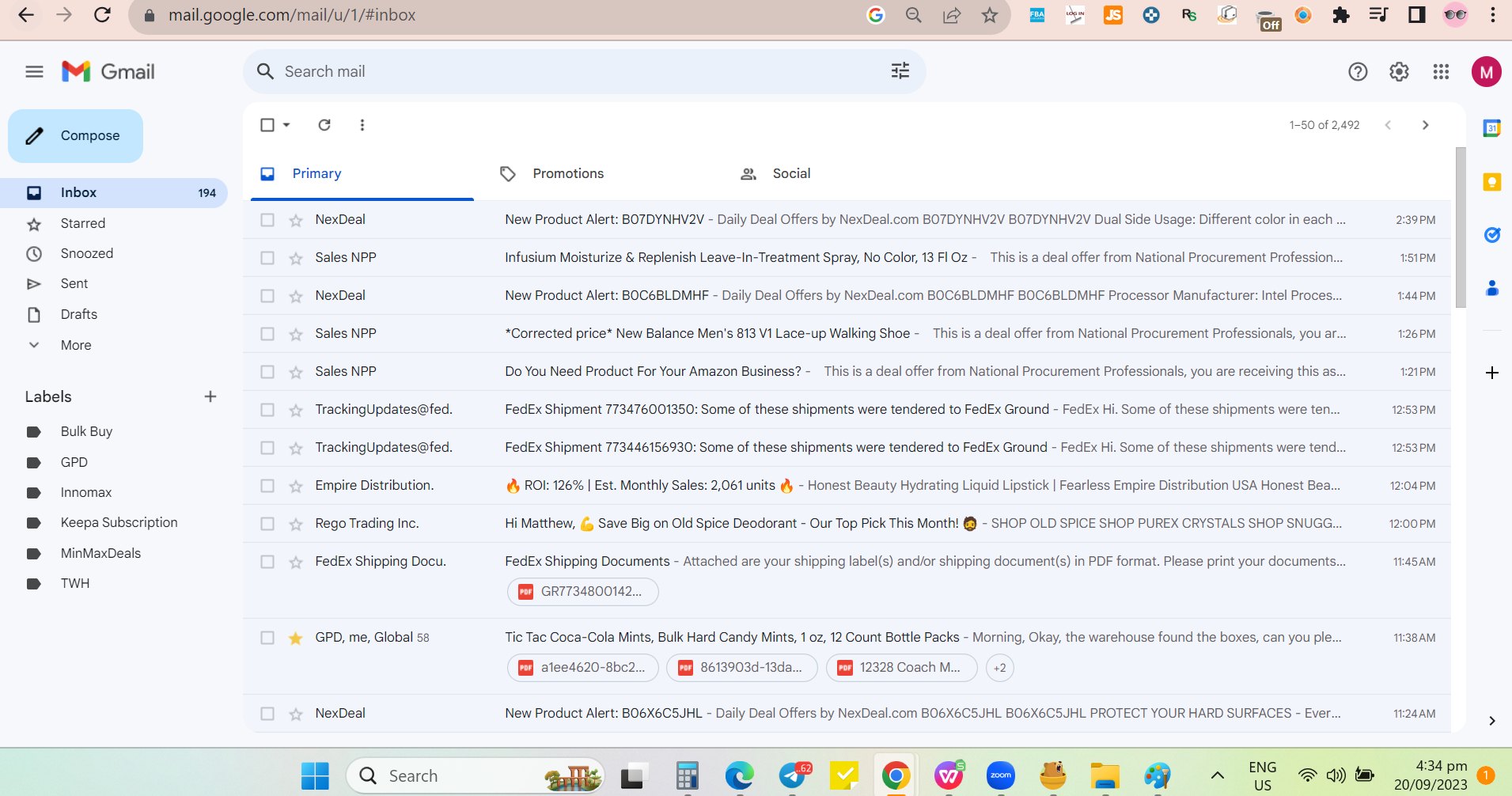Refresh the inbox mail list
The width and height of the screenshot is (1512, 796).
tap(324, 125)
